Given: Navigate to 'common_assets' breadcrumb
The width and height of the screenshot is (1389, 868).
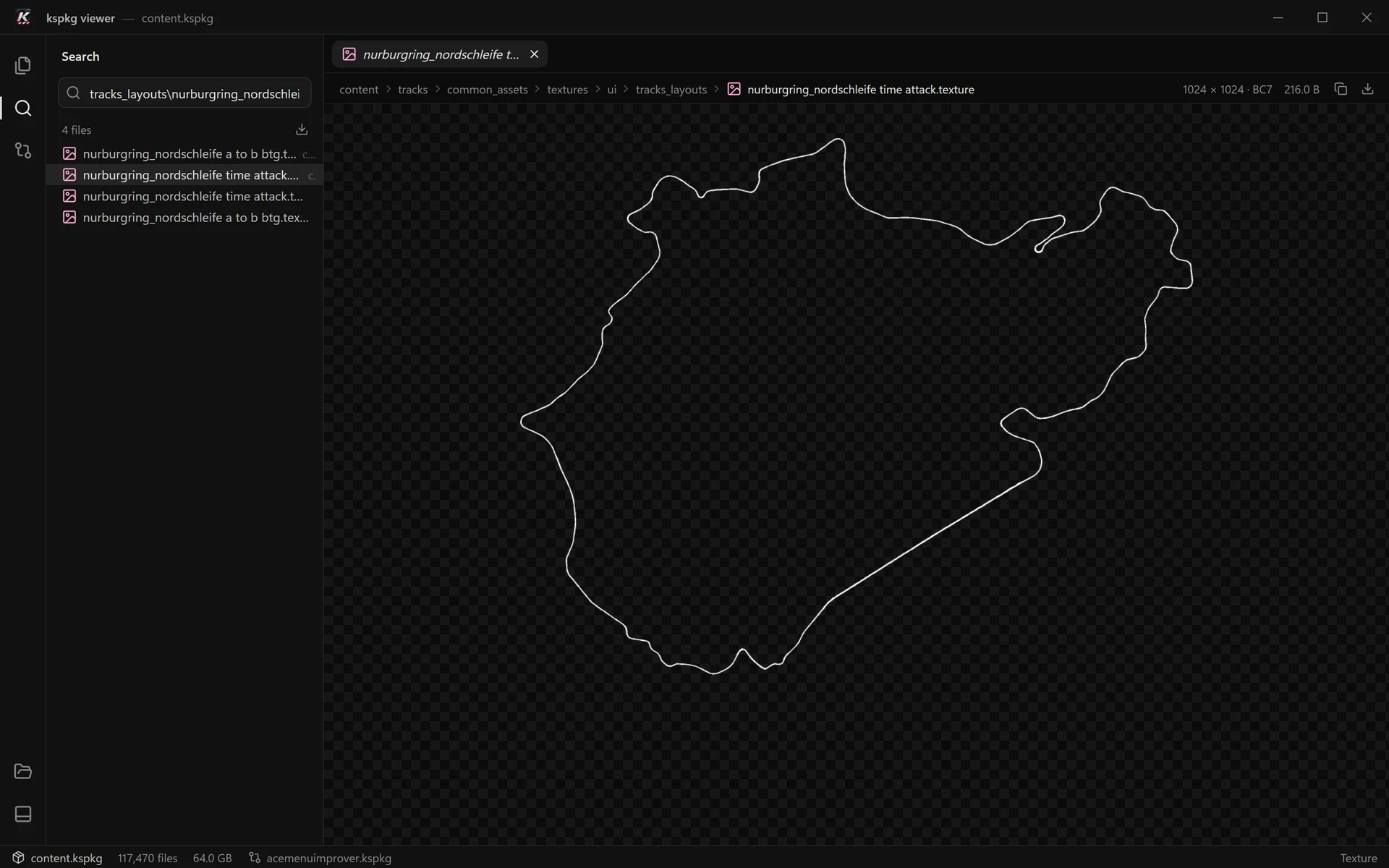Looking at the screenshot, I should coord(487,89).
